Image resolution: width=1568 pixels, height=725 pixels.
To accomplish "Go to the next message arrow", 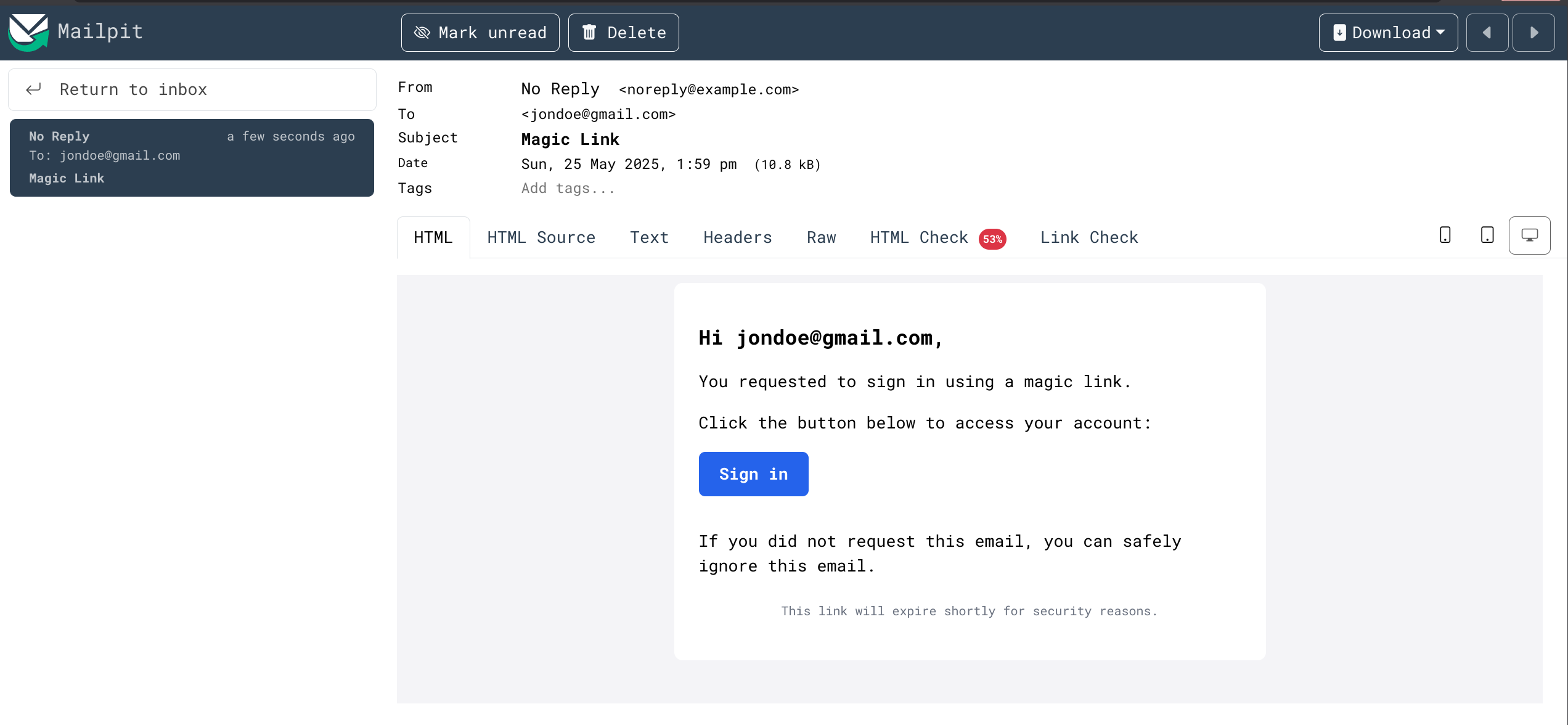I will point(1534,33).
